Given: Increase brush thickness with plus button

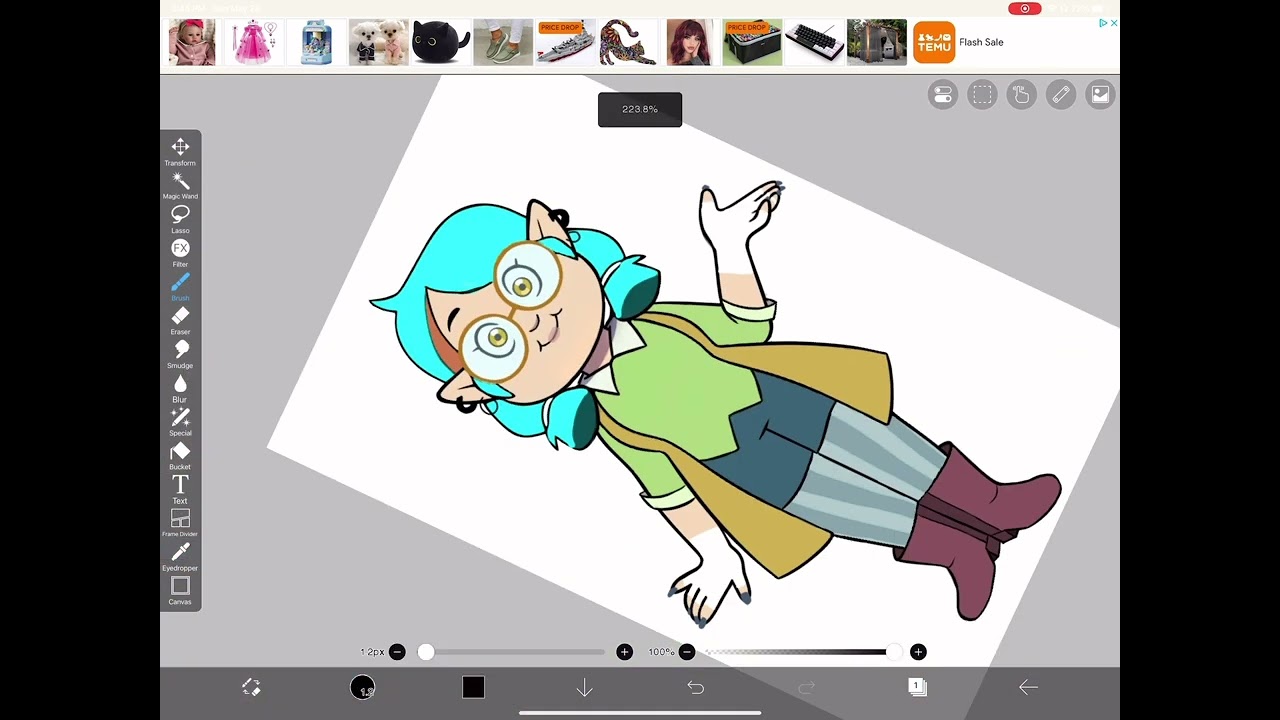Looking at the screenshot, I should click(x=625, y=652).
